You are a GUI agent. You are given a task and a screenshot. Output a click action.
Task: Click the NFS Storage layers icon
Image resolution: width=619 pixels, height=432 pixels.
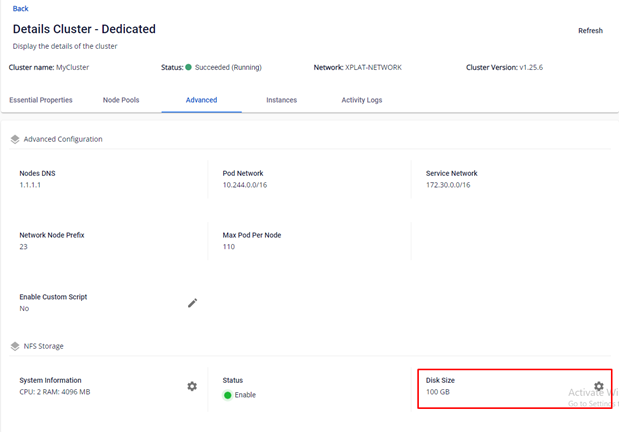click(15, 346)
